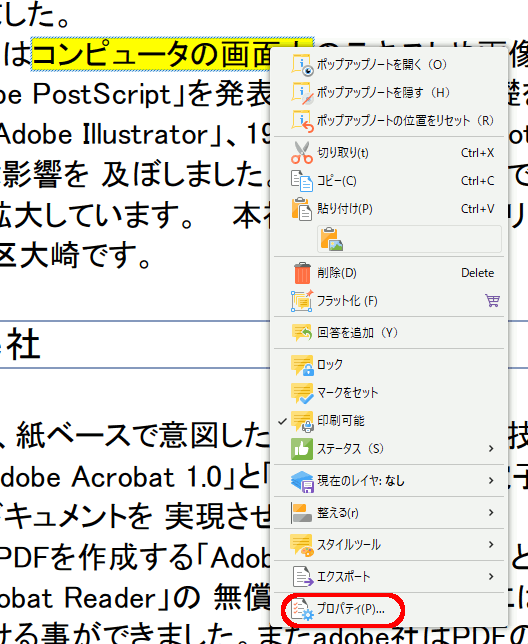The height and width of the screenshot is (644, 528).
Task: Expand the スタイルツール submenu arrow
Action: coord(491,545)
